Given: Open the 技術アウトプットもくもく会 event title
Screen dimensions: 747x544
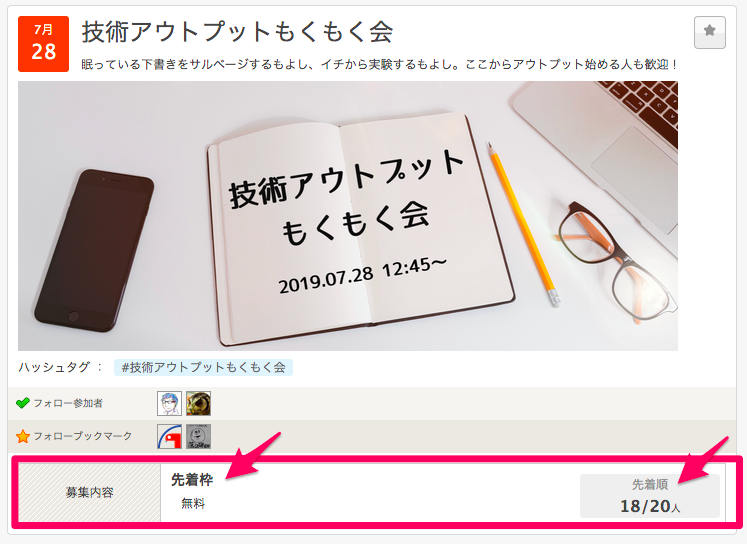Looking at the screenshot, I should click(x=237, y=32).
